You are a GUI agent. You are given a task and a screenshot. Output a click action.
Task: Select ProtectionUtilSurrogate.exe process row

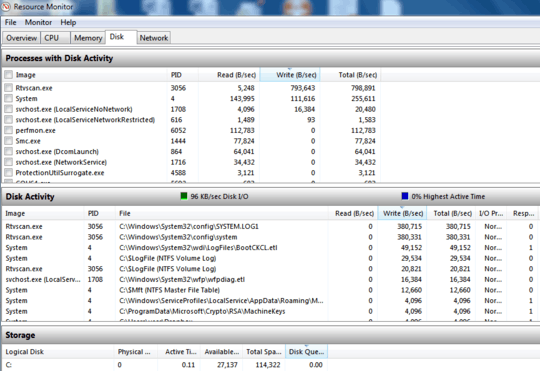click(191, 173)
